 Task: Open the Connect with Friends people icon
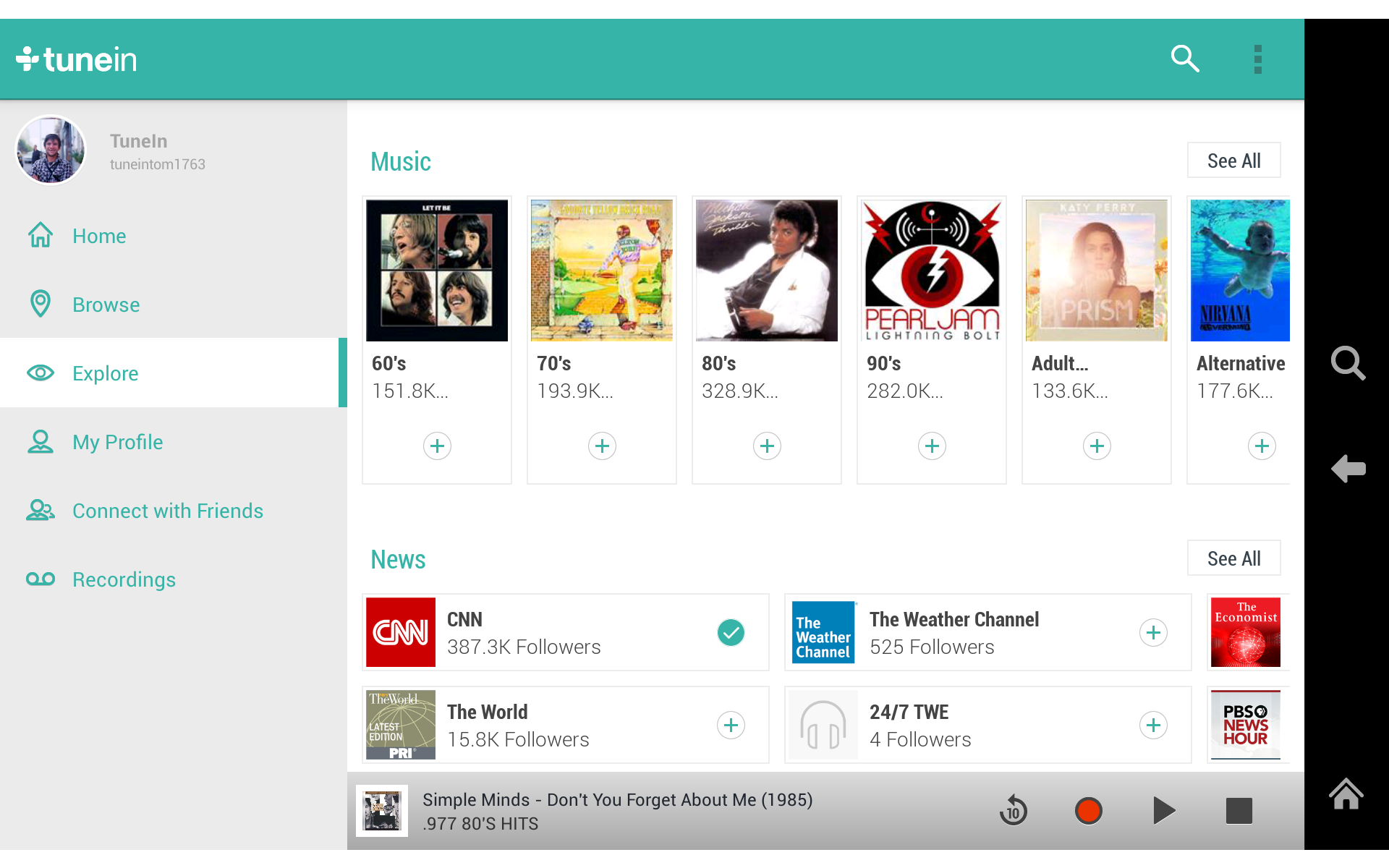[41, 510]
